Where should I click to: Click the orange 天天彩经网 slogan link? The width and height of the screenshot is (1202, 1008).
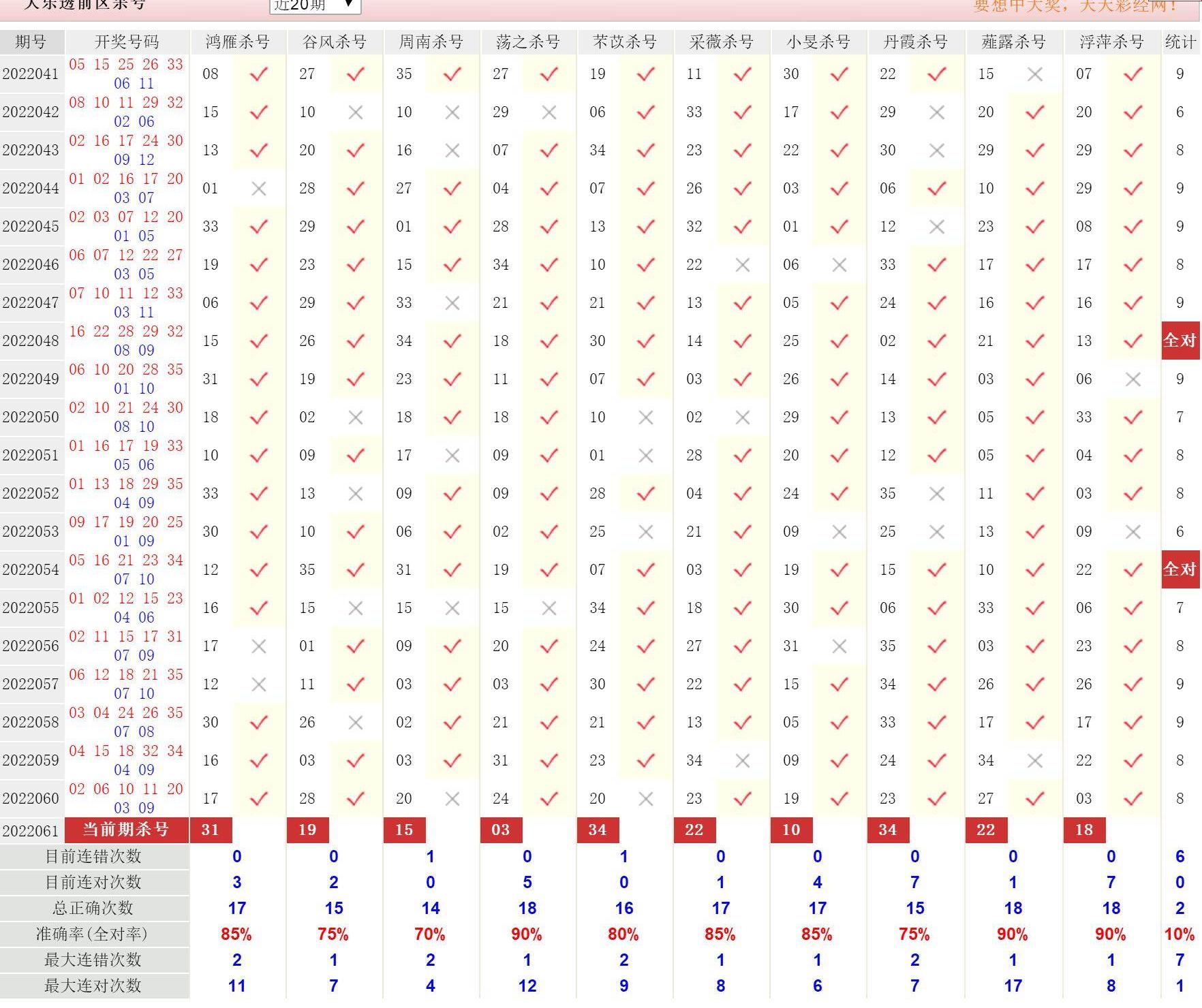(1075, 6)
